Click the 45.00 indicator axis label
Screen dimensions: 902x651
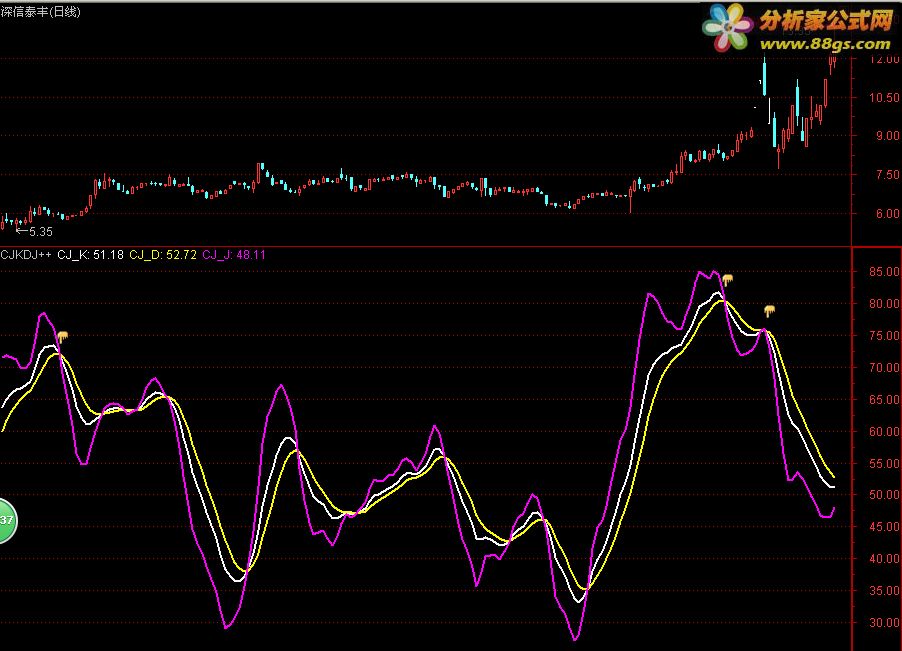point(884,527)
